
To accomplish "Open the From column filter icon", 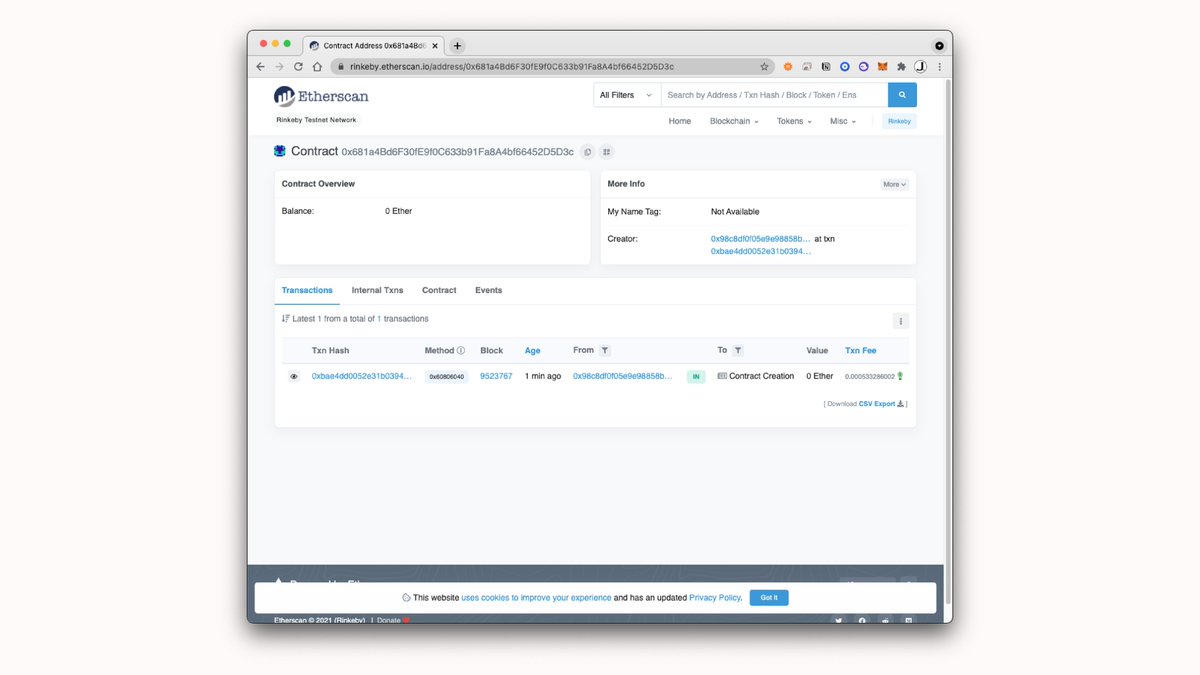I will point(605,351).
